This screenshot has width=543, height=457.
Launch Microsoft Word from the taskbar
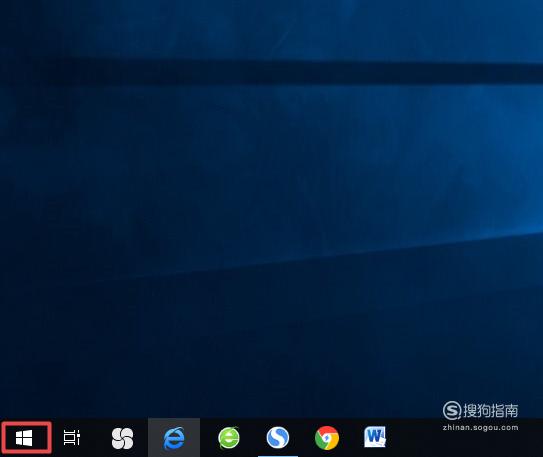click(375, 437)
